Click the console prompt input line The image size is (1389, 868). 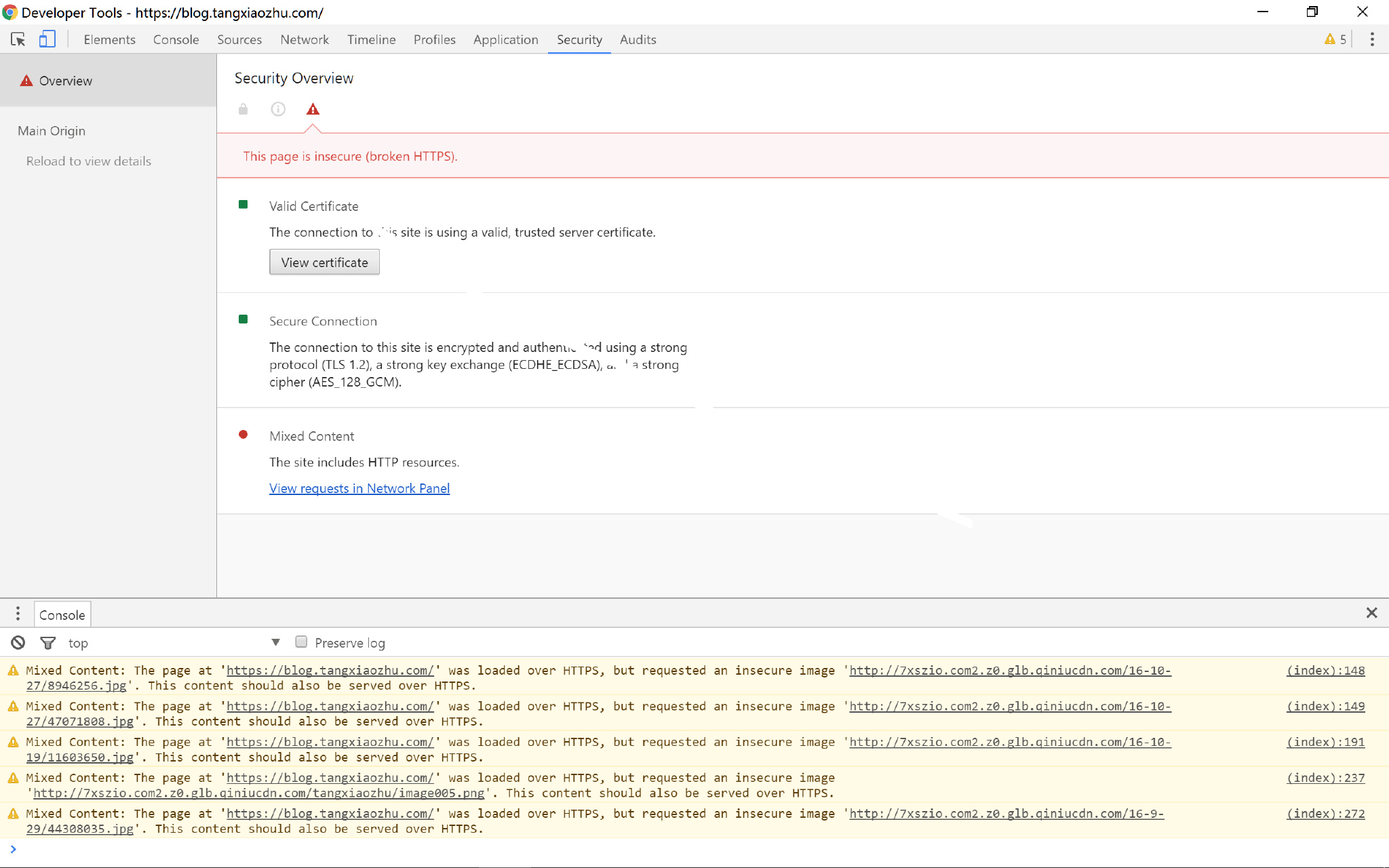click(x=678, y=849)
